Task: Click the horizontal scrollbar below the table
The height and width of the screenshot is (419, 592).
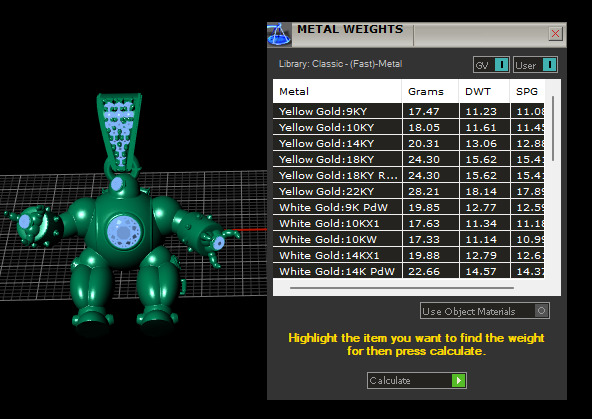Action: pos(402,288)
